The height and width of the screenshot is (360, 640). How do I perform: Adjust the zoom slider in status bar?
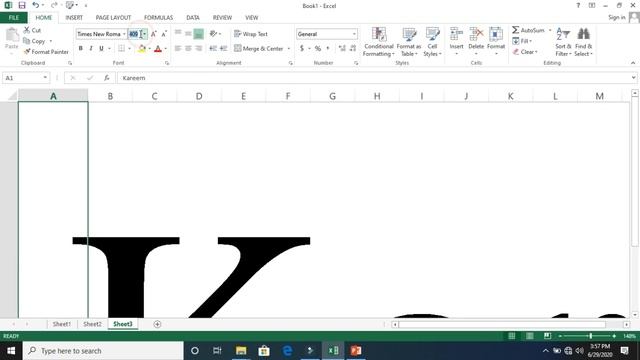(591, 336)
